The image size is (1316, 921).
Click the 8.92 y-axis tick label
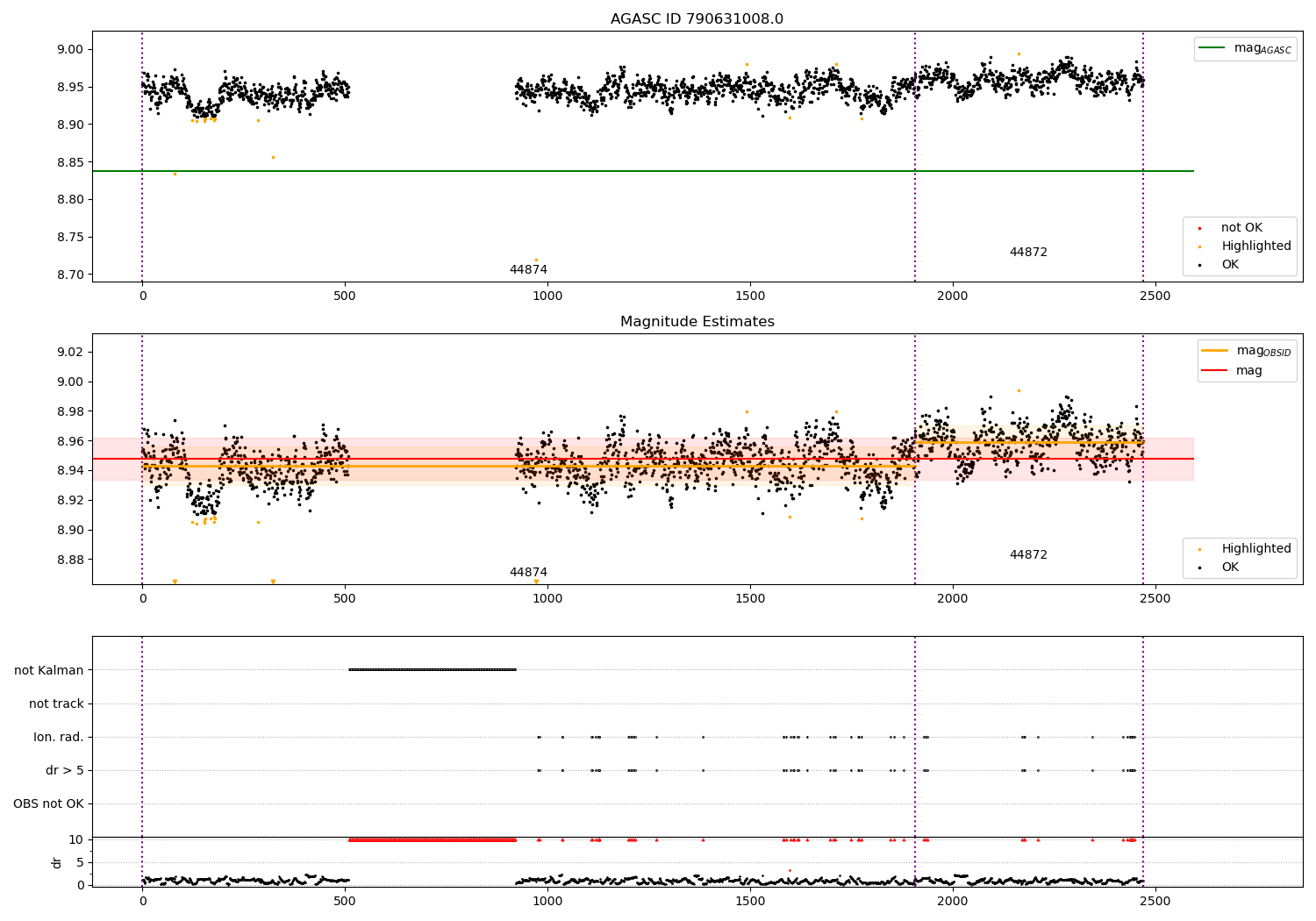68,501
